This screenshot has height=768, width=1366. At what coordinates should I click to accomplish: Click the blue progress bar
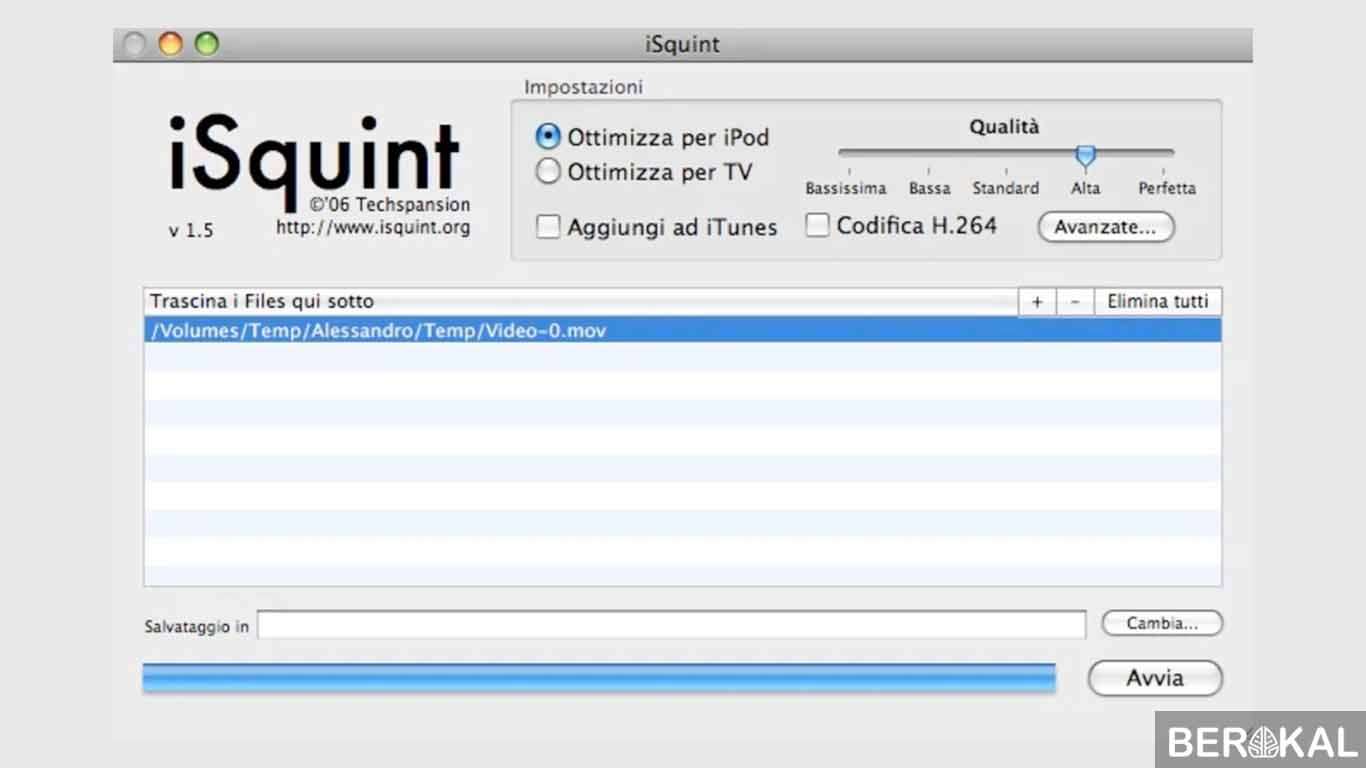(x=599, y=678)
